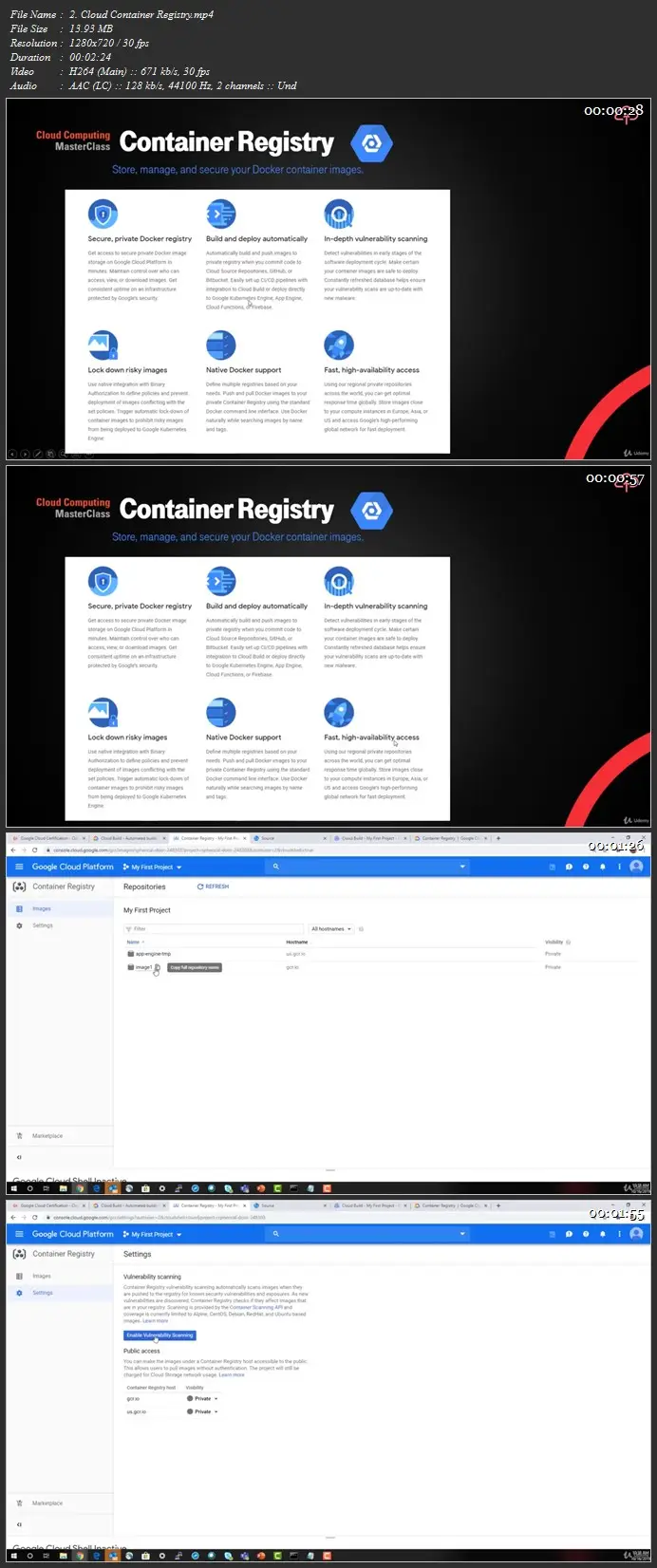The height and width of the screenshot is (1568, 657).
Task: Click the Hostname column header
Action: pyautogui.click(x=297, y=942)
